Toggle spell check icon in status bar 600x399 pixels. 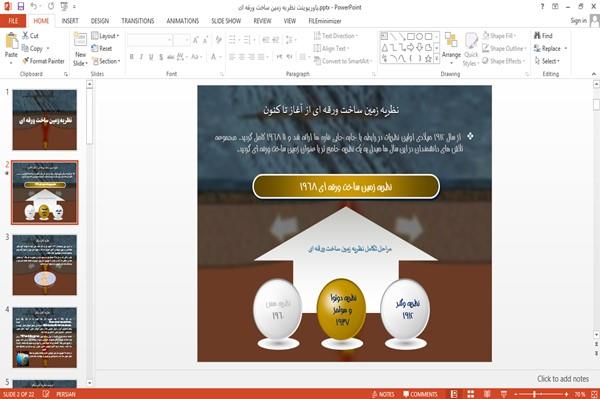[x=46, y=394]
